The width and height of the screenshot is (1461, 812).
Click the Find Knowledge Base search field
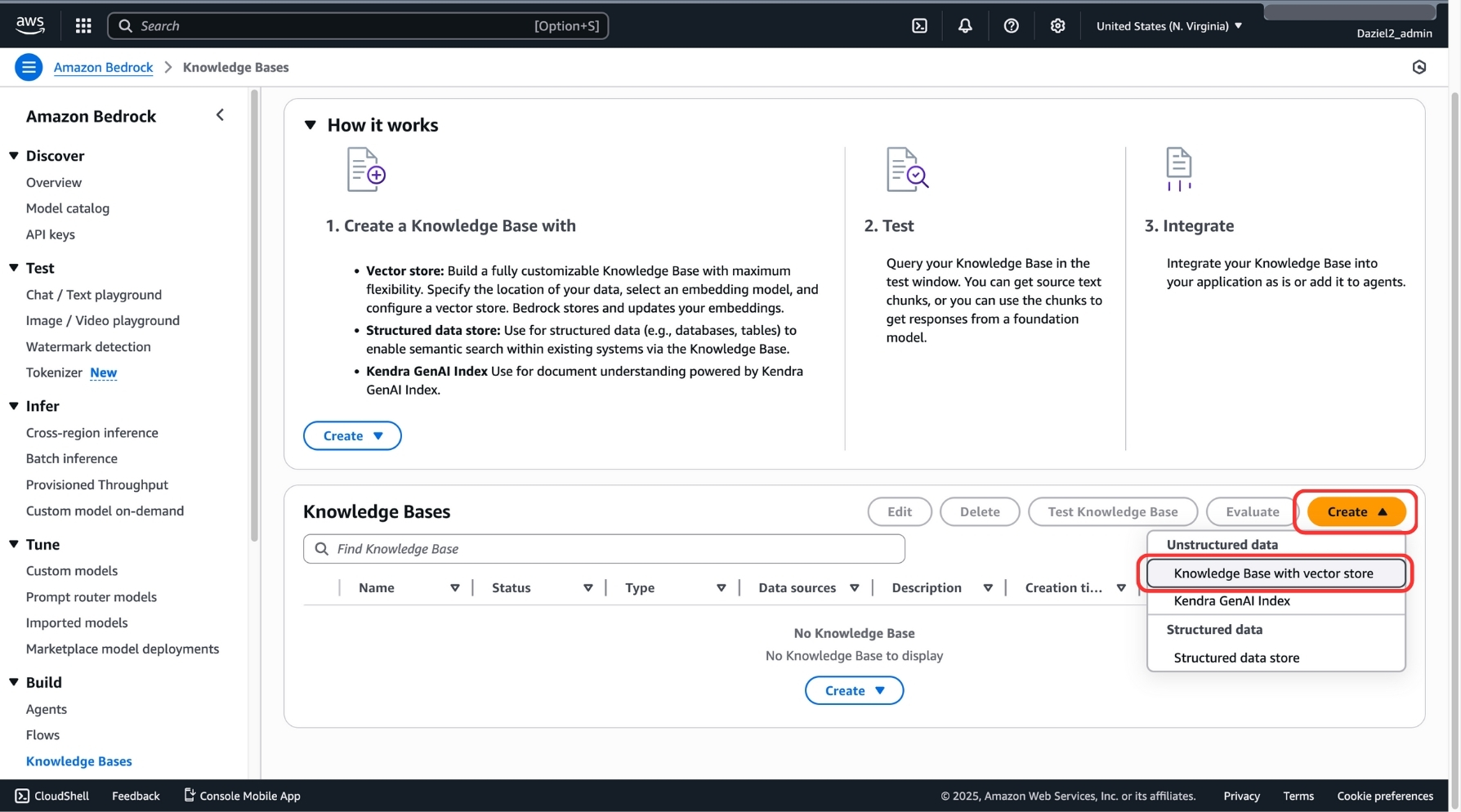click(604, 548)
